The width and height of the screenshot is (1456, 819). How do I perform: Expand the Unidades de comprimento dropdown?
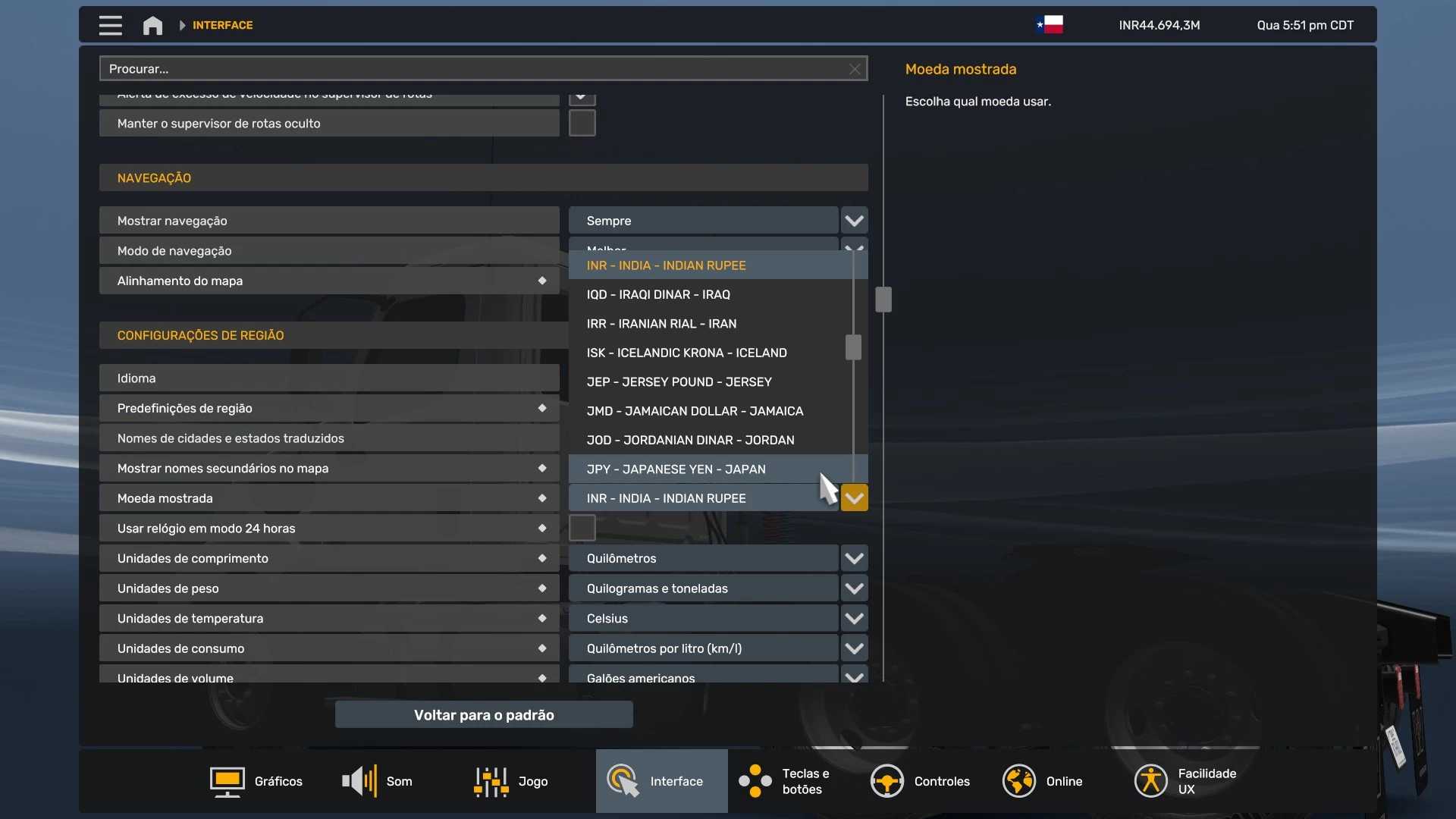tap(854, 558)
